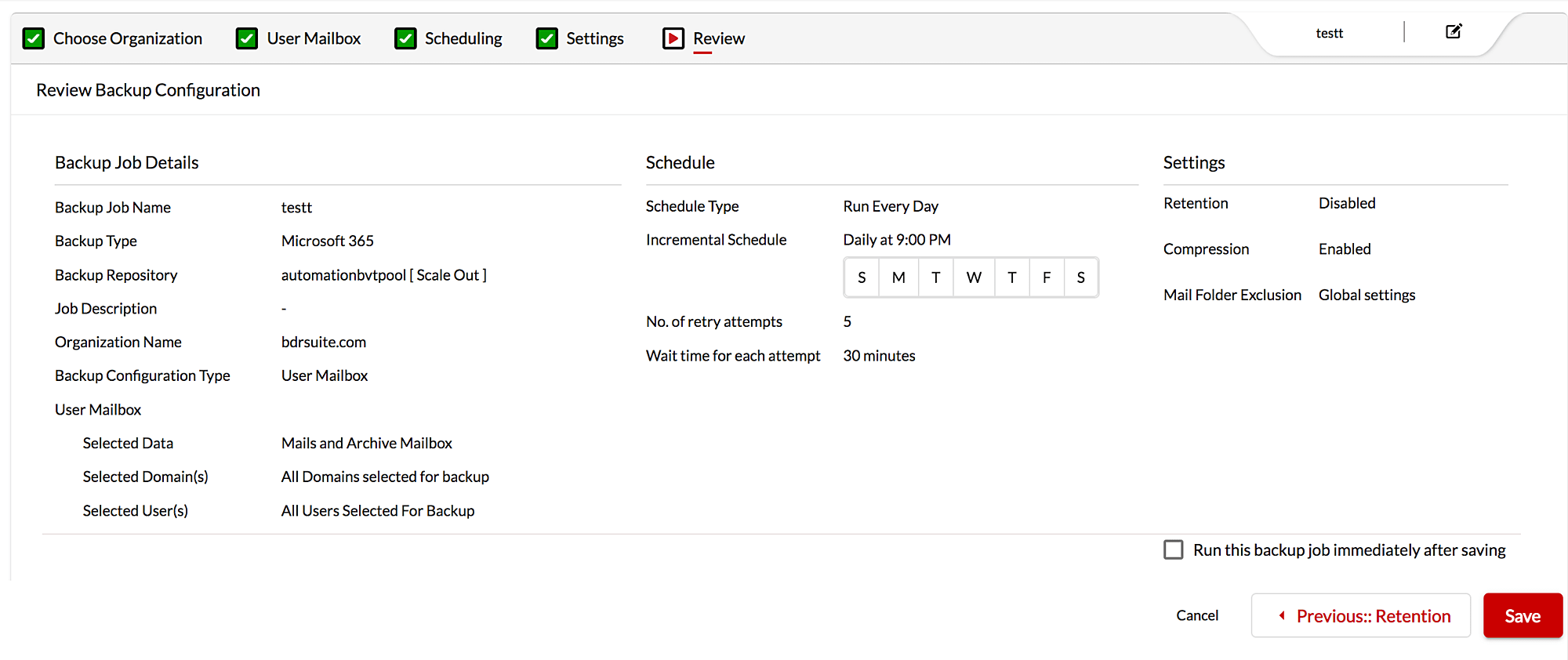Click the retry attempts value 5
This screenshot has height=660, width=1568.
point(848,321)
